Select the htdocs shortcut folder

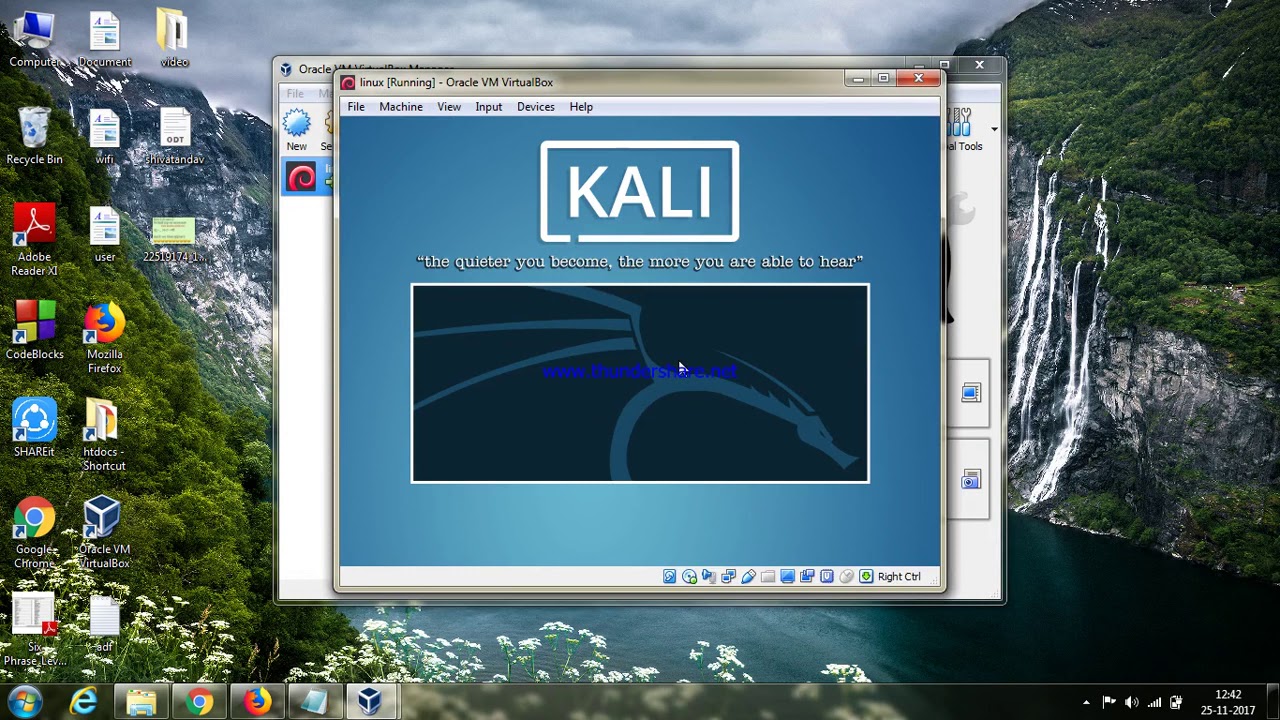tap(105, 435)
